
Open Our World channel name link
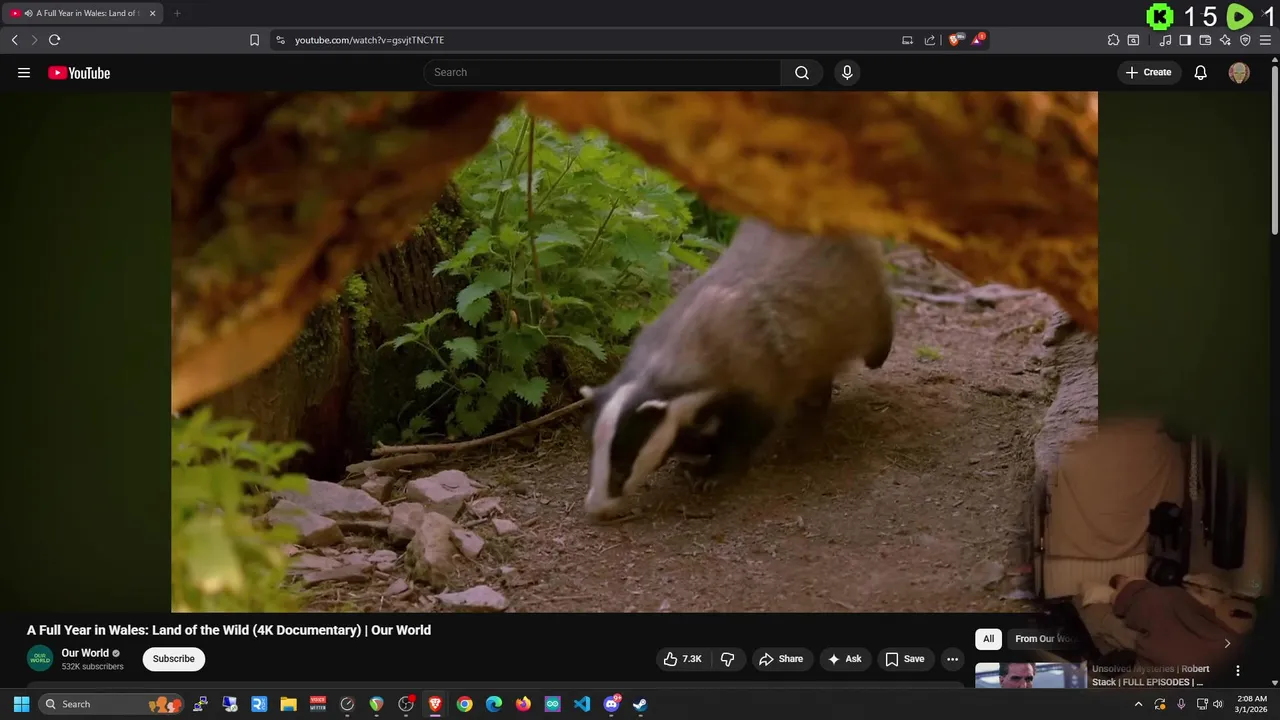pos(85,653)
